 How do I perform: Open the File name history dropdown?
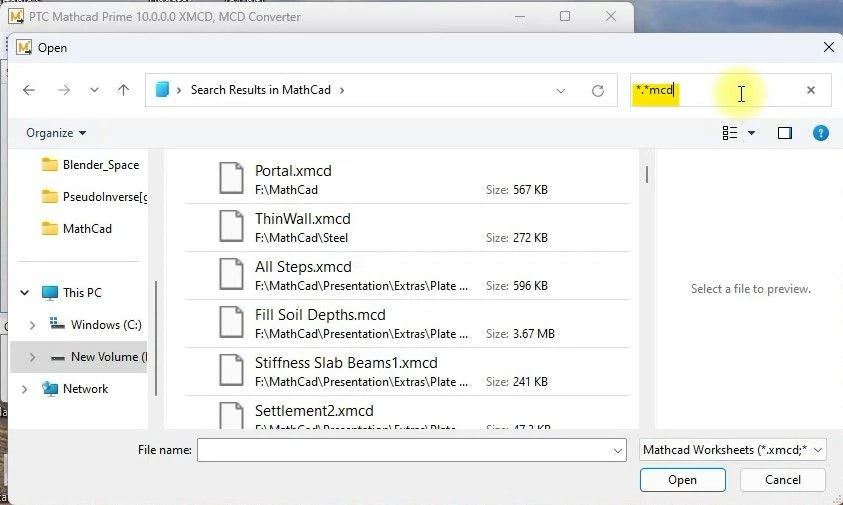click(x=618, y=451)
